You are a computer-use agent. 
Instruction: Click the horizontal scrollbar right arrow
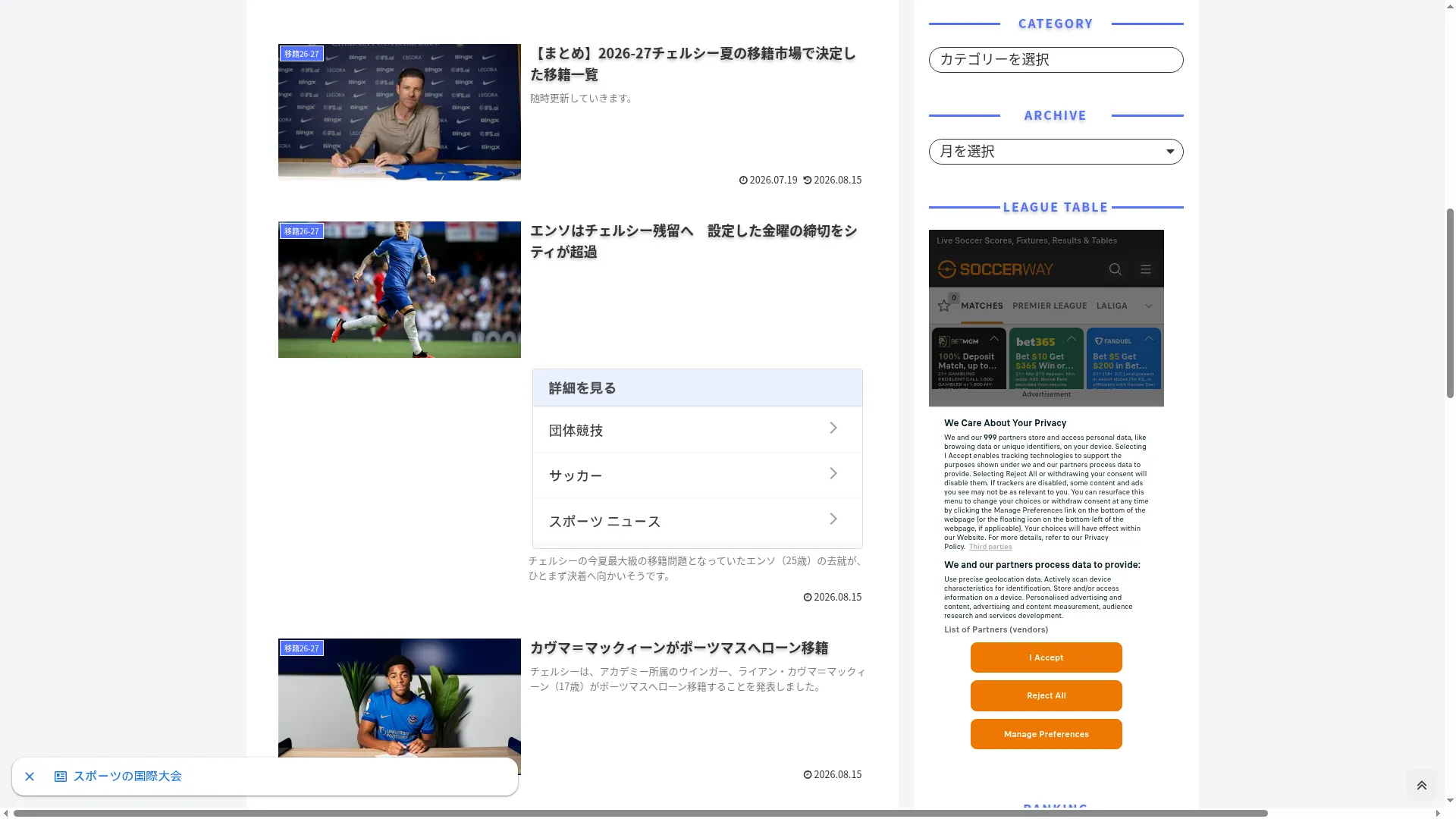pos(1438,814)
